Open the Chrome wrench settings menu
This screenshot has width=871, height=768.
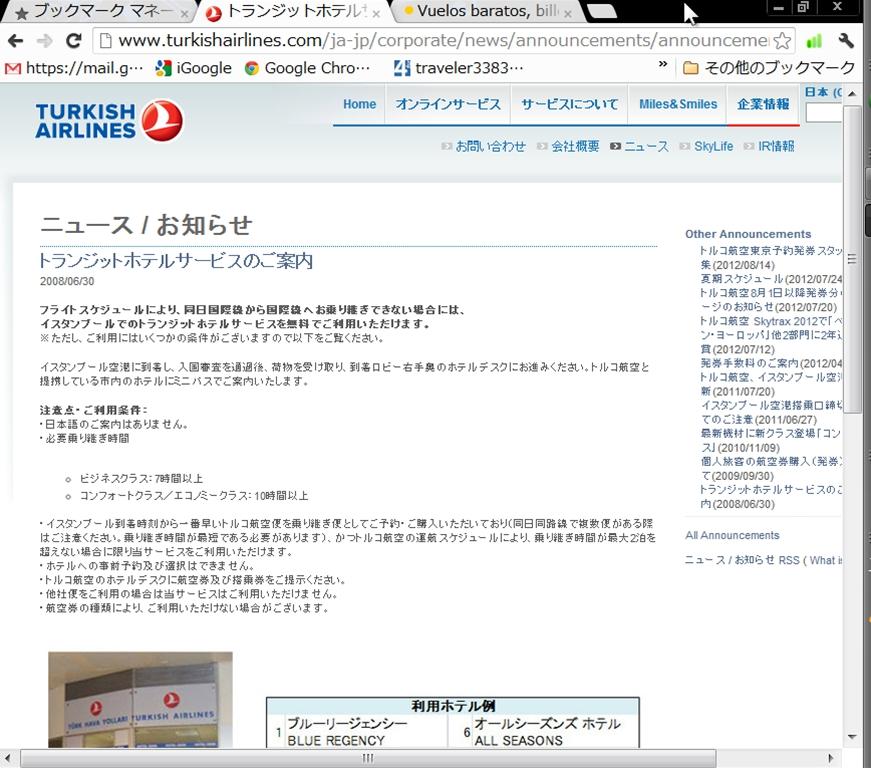[846, 41]
